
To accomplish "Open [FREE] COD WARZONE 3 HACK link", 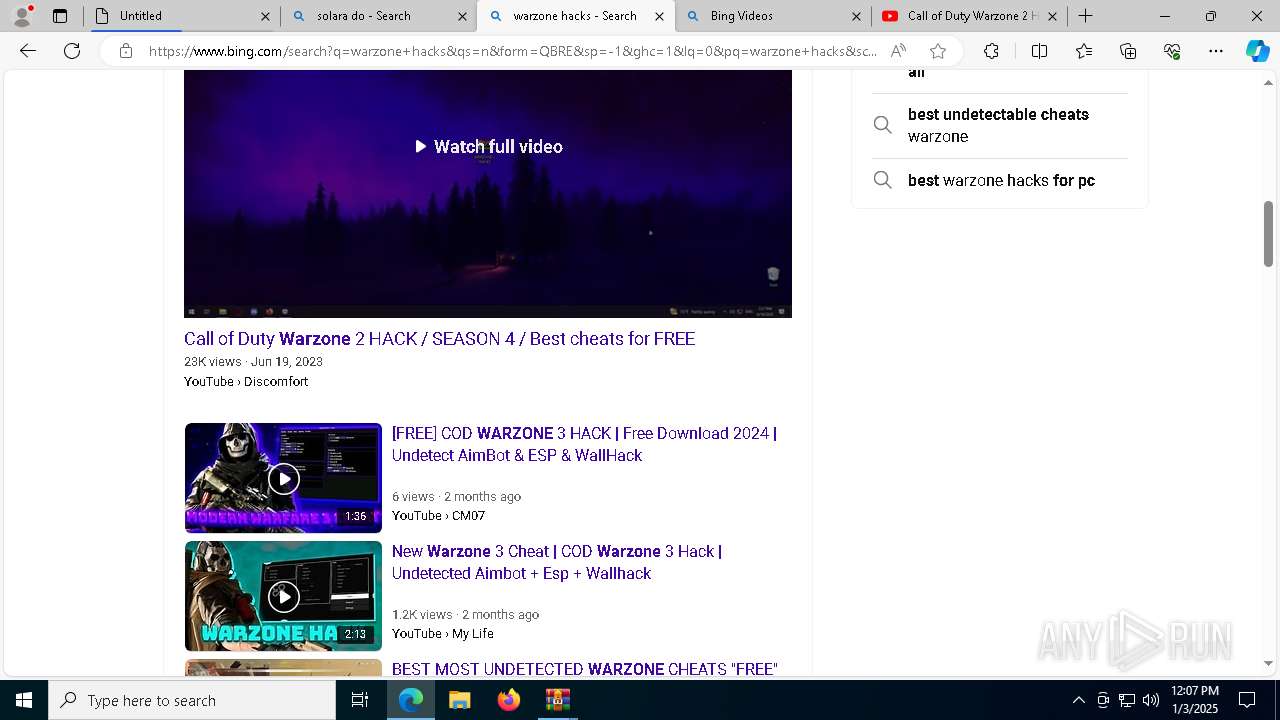I will click(x=584, y=444).
